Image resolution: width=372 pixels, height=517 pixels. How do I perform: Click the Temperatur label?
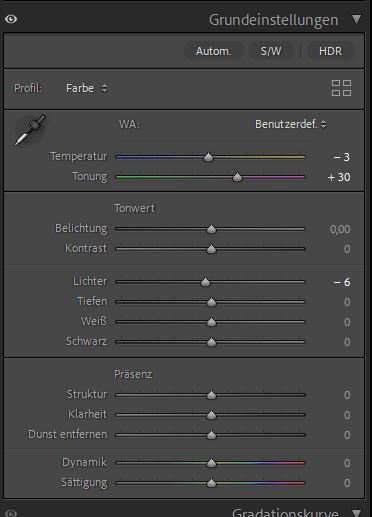tap(79, 156)
